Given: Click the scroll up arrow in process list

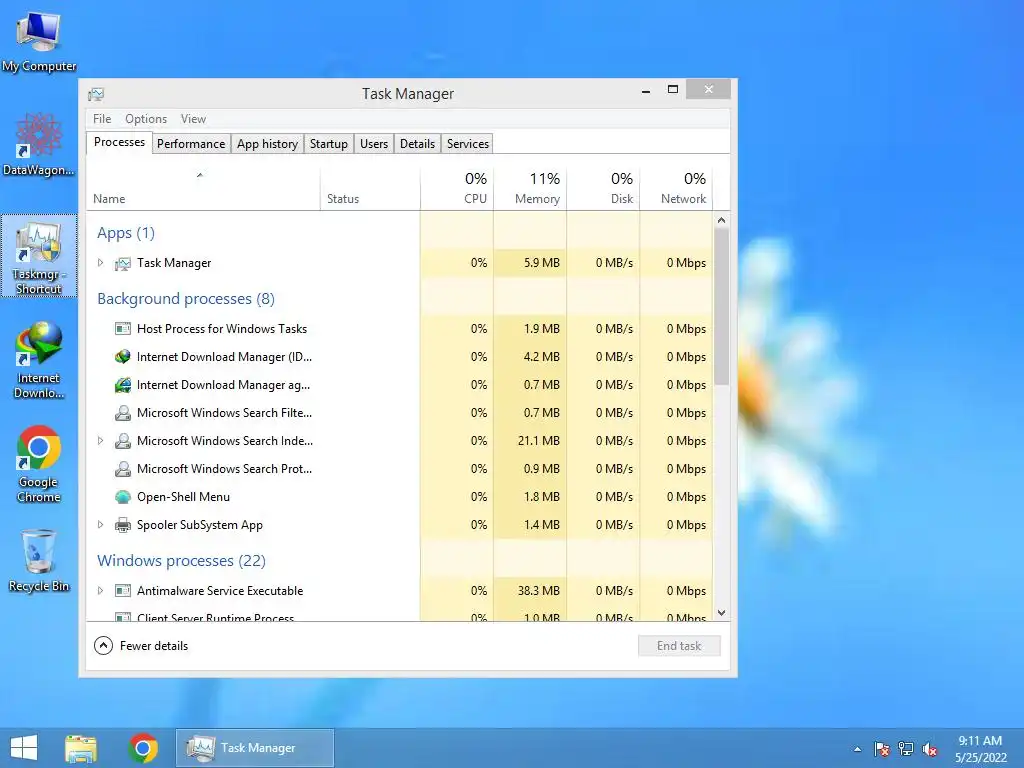Looking at the screenshot, I should click(x=721, y=220).
